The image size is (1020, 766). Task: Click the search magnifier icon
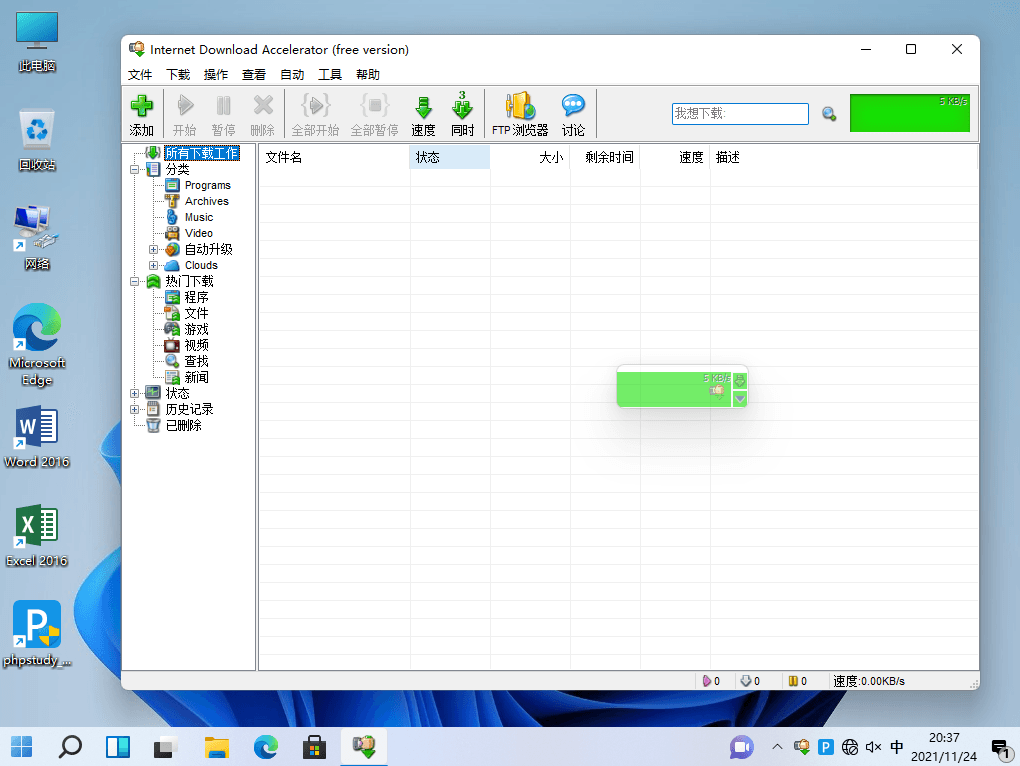tap(829, 114)
